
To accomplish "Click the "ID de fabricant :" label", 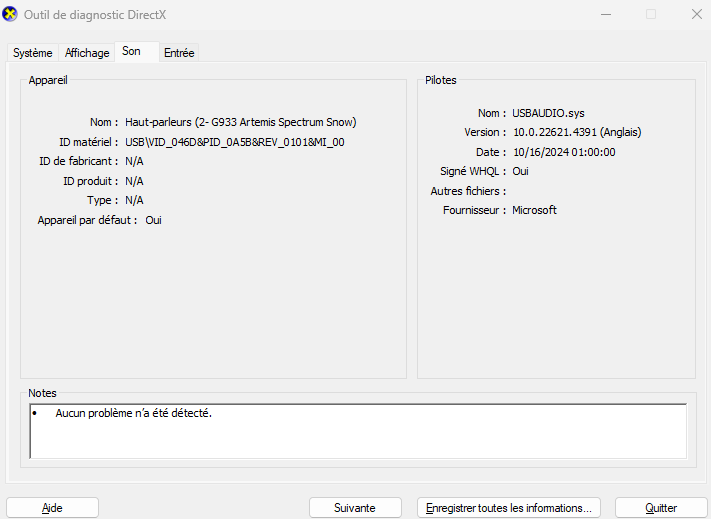I will pos(79,161).
